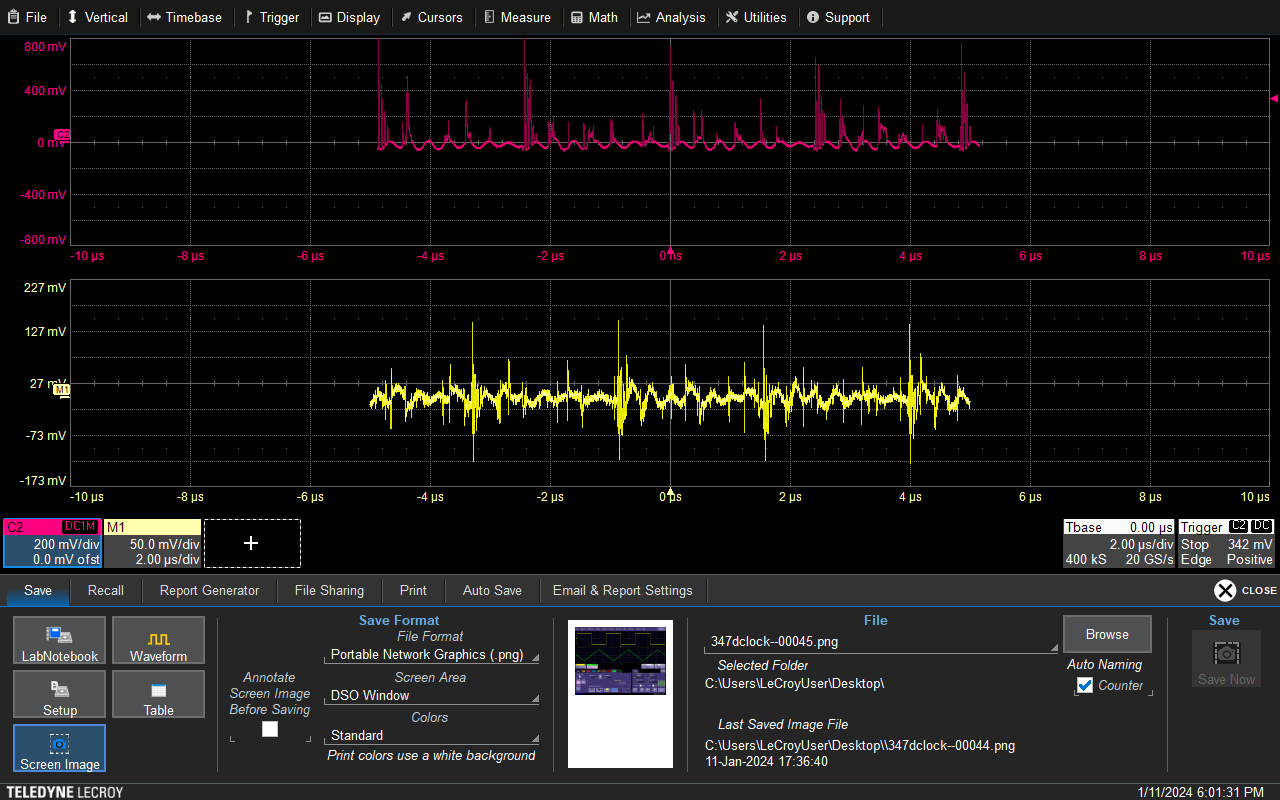Image resolution: width=1280 pixels, height=800 pixels.
Task: Open the File menu
Action: 27,17
